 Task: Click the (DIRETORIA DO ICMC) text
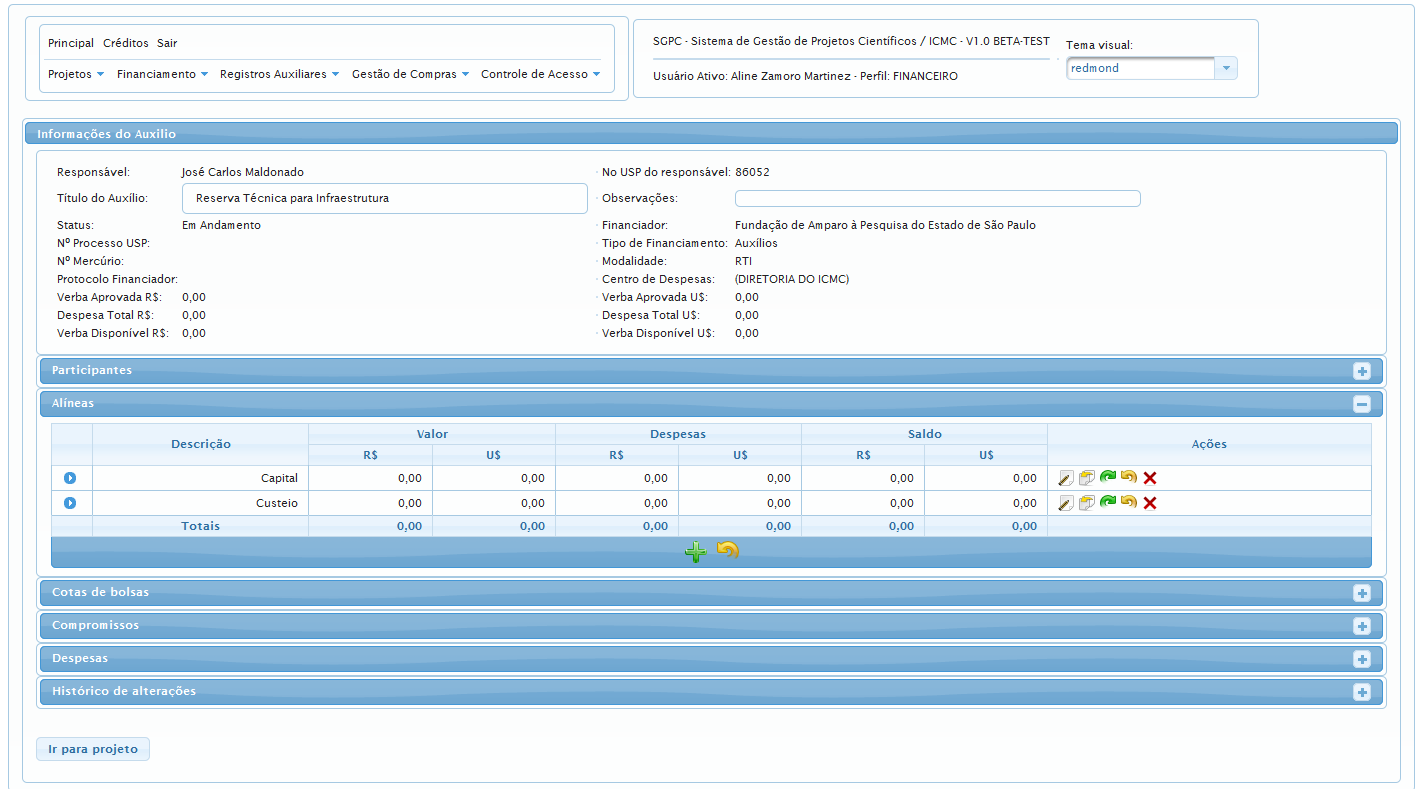(792, 279)
